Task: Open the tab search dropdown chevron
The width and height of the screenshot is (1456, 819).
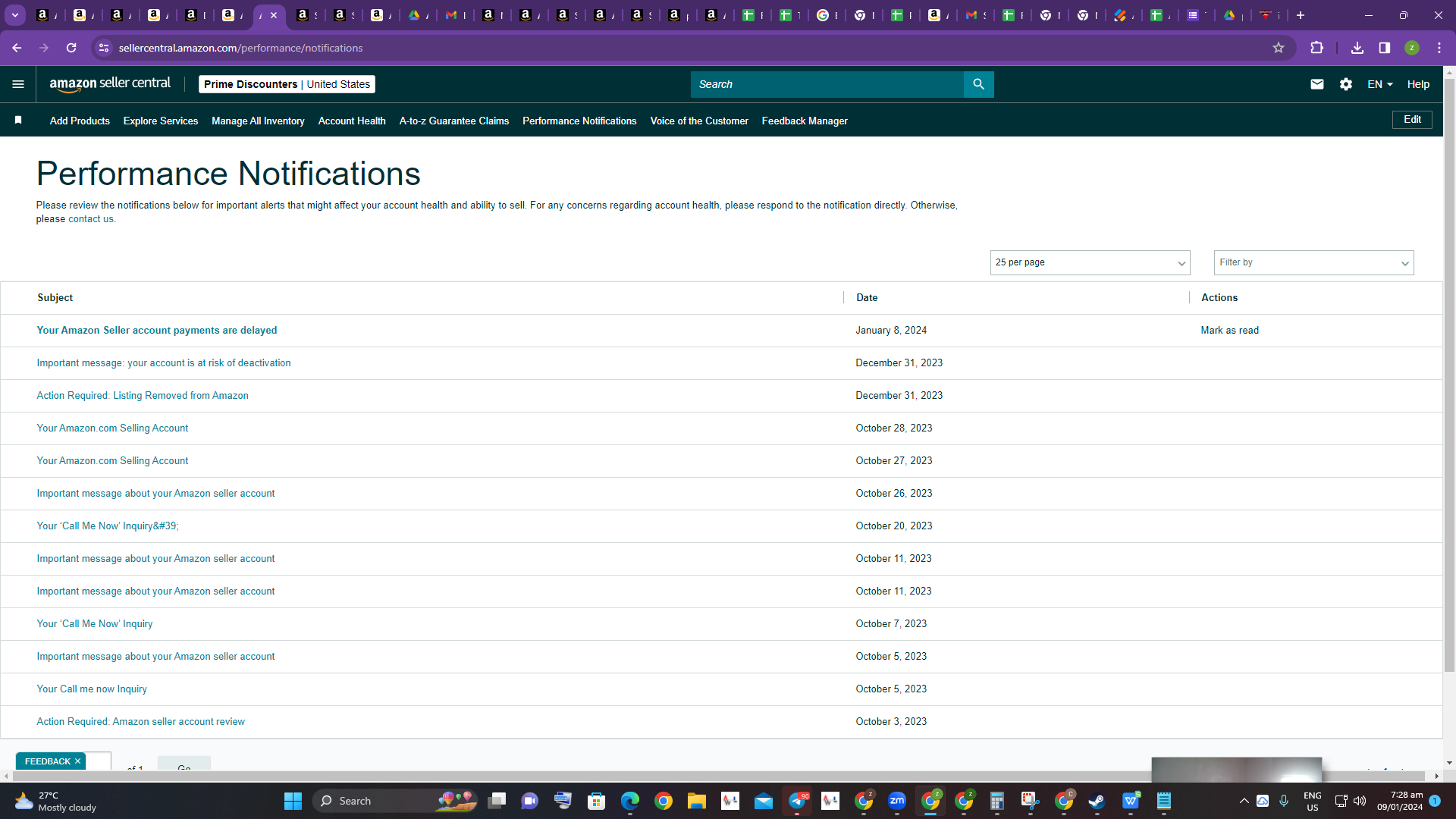Action: click(15, 15)
